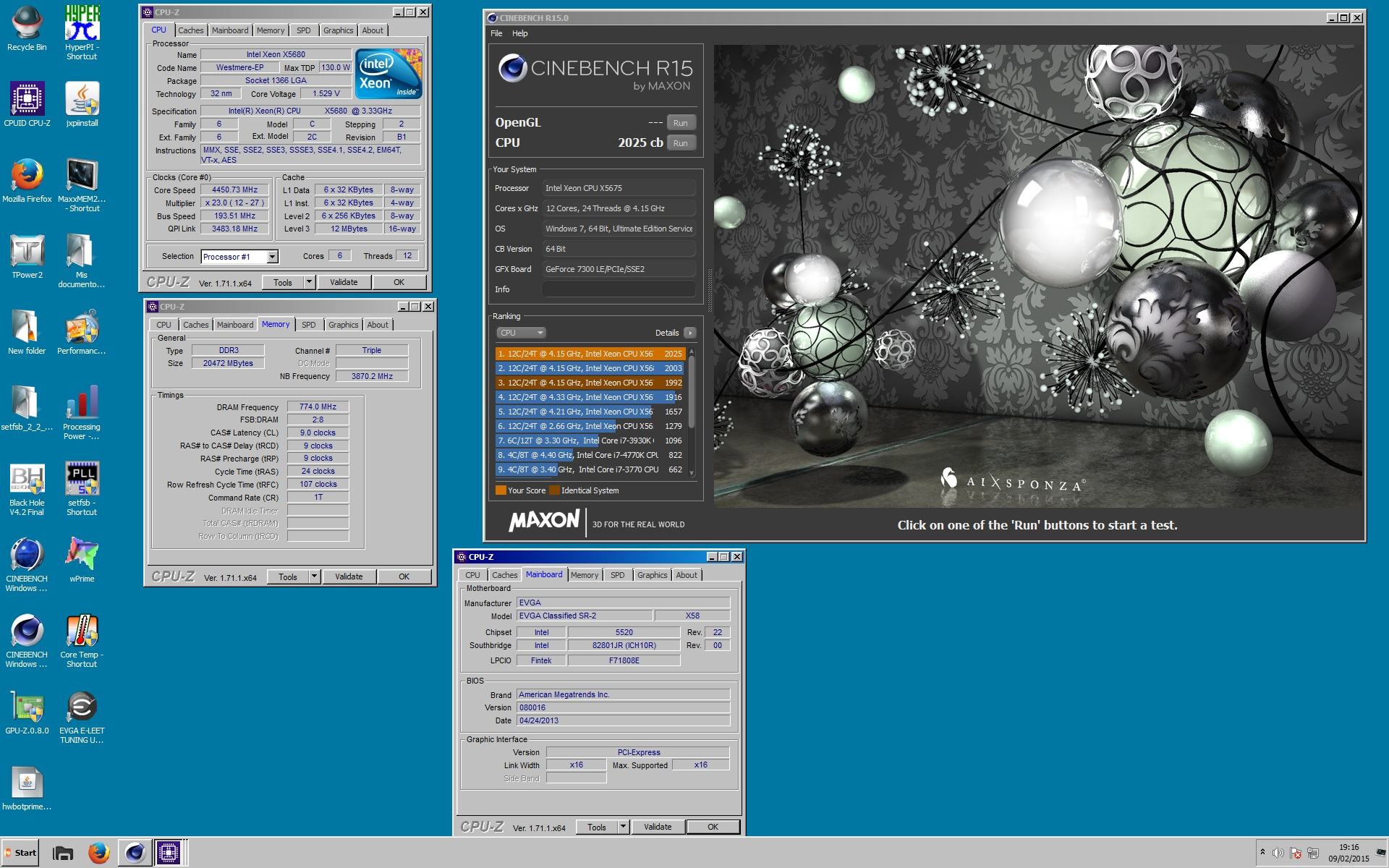Open the Windows Start button
The image size is (1389, 868).
(x=20, y=853)
